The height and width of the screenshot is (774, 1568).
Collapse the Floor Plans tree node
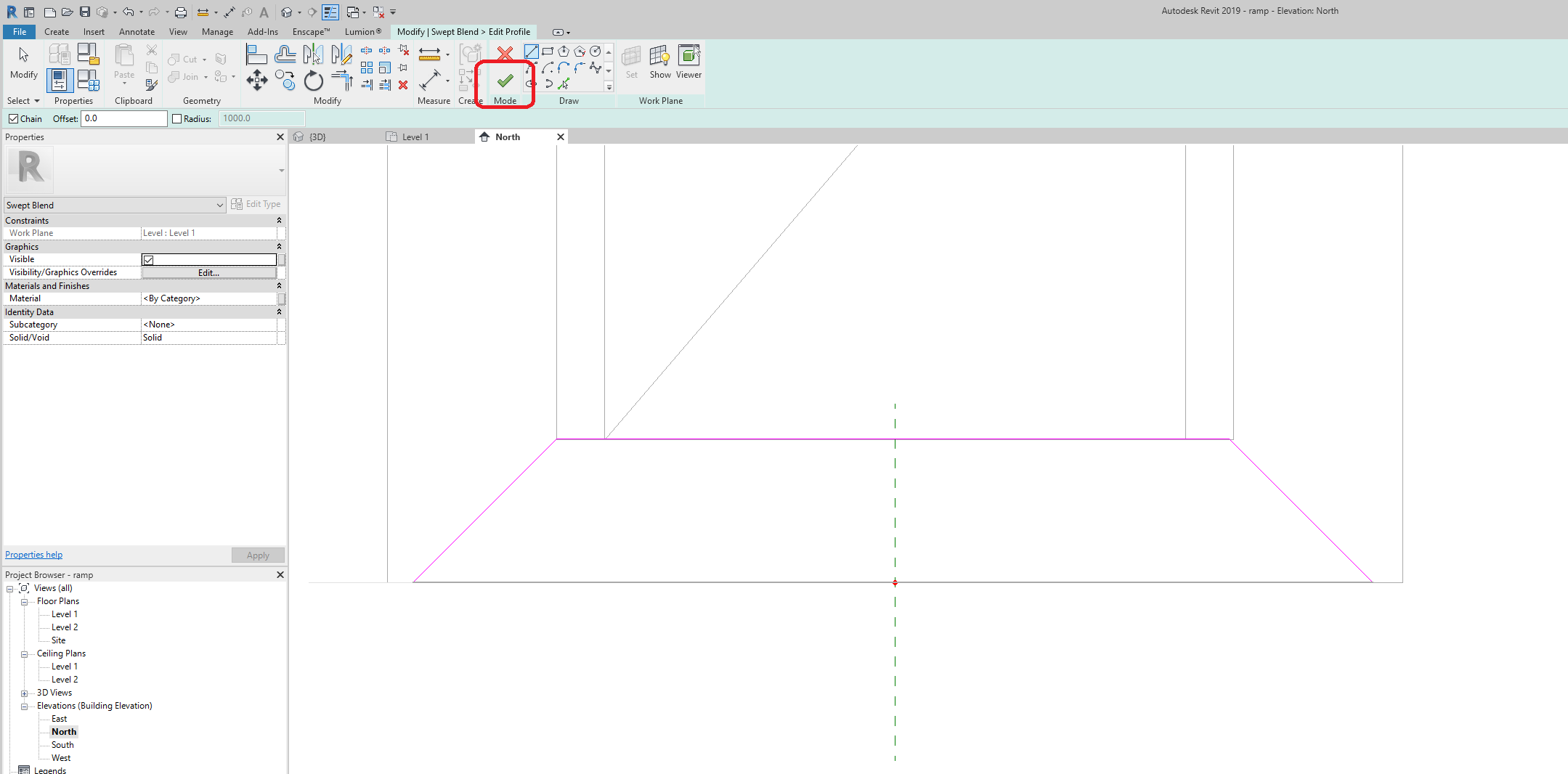click(x=24, y=602)
